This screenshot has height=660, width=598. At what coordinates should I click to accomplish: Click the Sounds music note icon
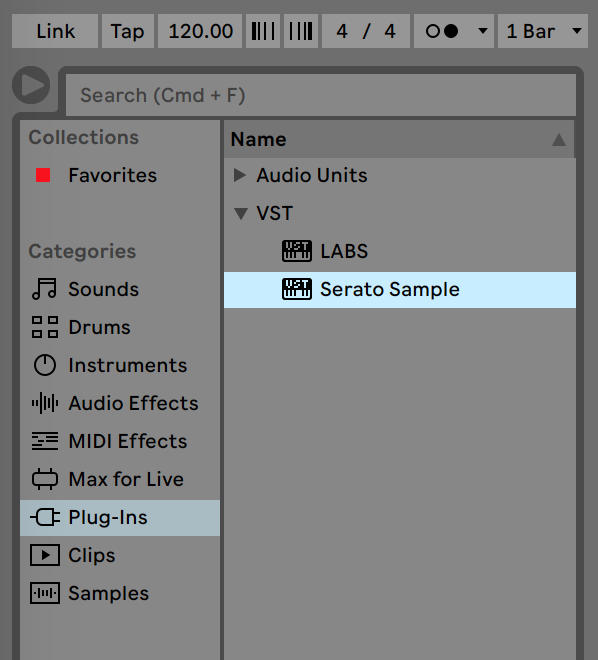(x=44, y=289)
